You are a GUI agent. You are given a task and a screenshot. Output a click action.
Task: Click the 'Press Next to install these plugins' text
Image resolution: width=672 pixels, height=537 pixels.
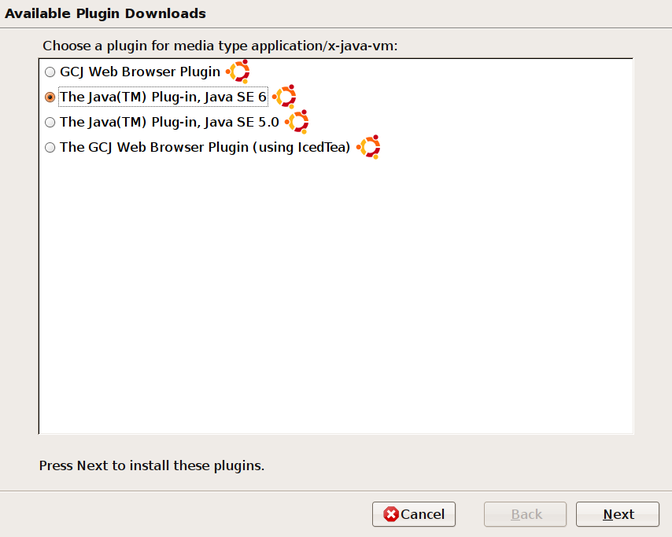pyautogui.click(x=151, y=466)
